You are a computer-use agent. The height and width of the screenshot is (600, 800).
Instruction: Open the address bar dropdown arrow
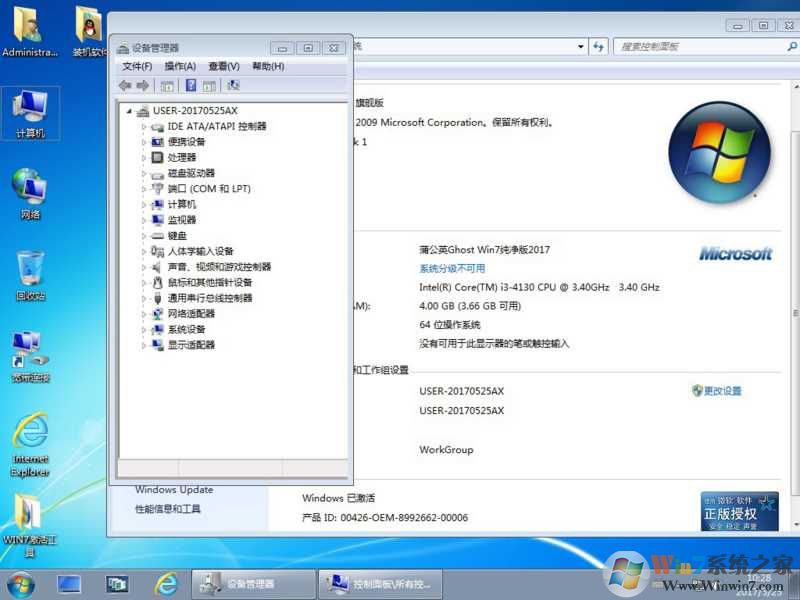click(x=581, y=47)
